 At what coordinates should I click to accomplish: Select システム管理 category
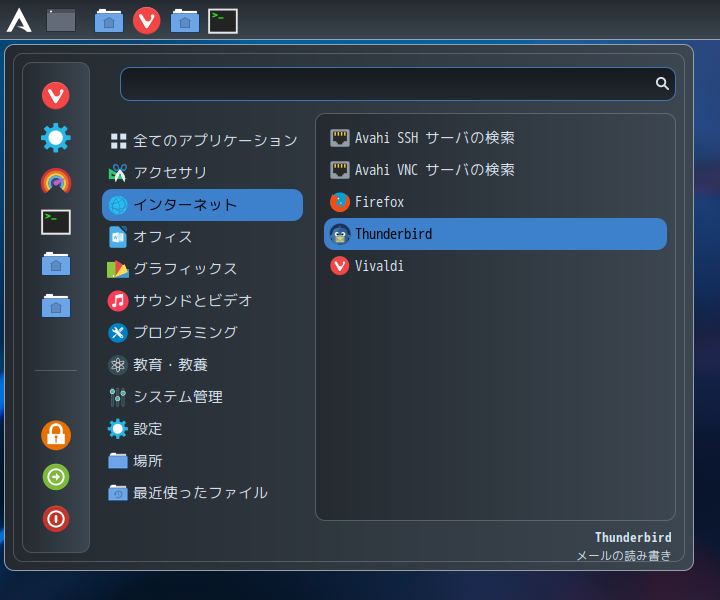point(202,397)
